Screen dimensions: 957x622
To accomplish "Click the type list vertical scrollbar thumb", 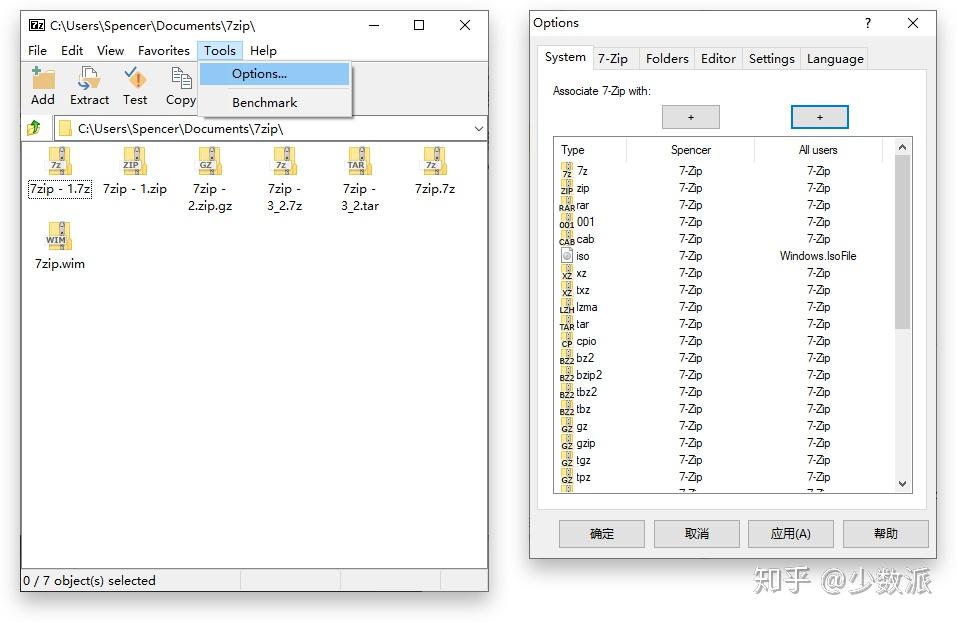I will pos(903,242).
